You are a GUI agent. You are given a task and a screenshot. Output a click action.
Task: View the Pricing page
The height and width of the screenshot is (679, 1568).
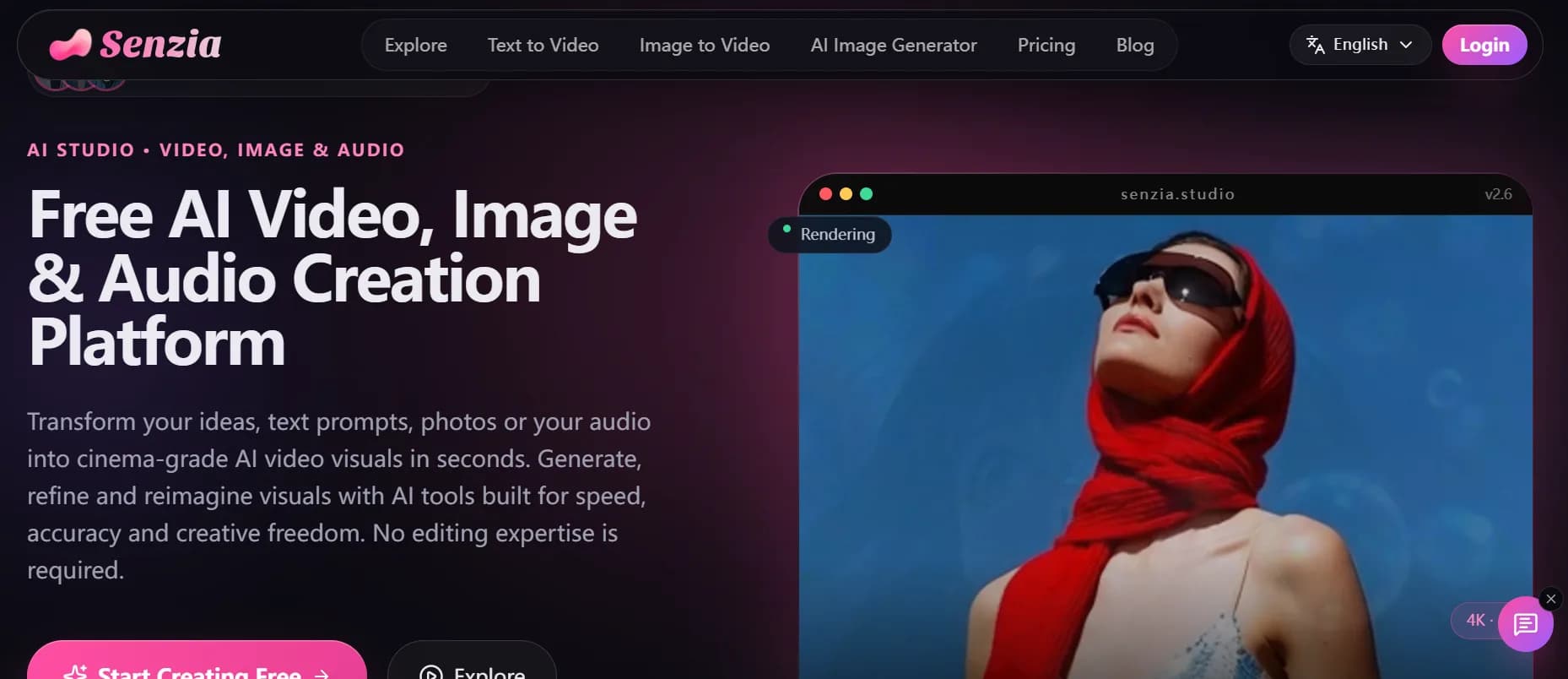click(1046, 45)
